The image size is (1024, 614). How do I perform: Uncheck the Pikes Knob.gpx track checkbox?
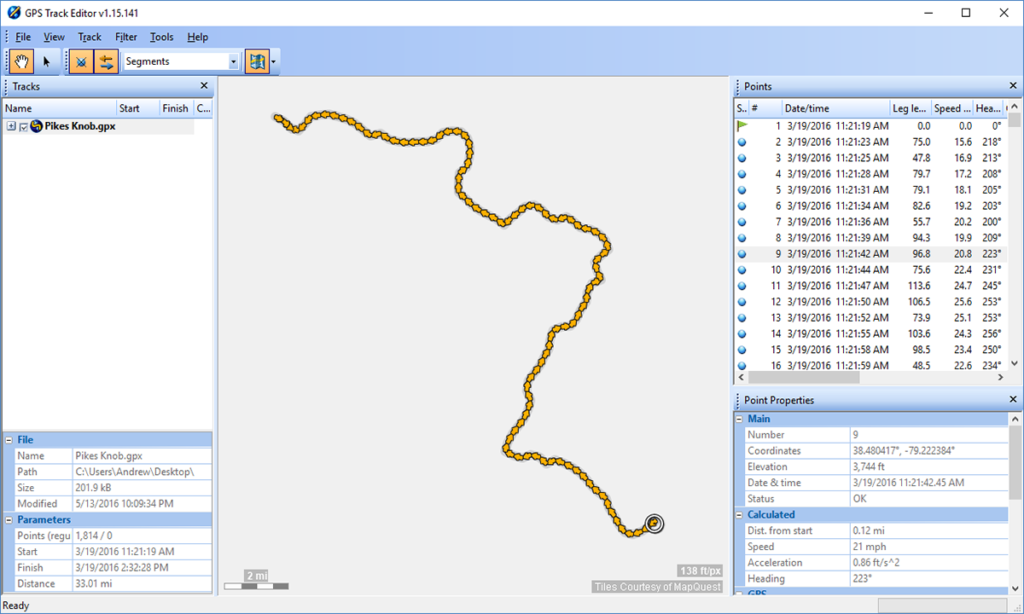(x=24, y=127)
